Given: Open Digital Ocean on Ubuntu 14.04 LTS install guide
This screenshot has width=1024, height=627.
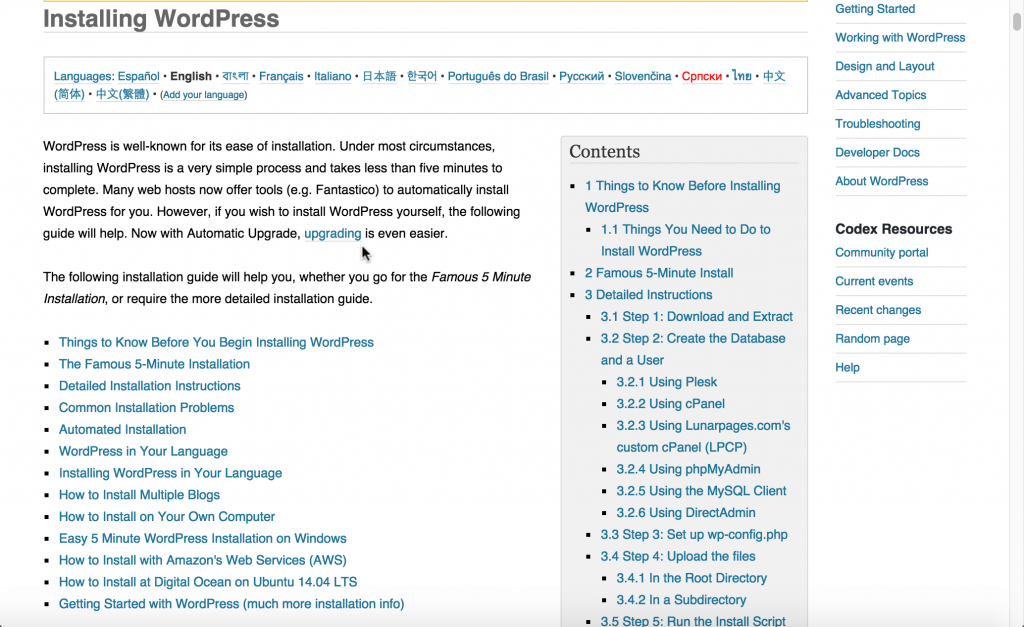Looking at the screenshot, I should coord(208,582).
